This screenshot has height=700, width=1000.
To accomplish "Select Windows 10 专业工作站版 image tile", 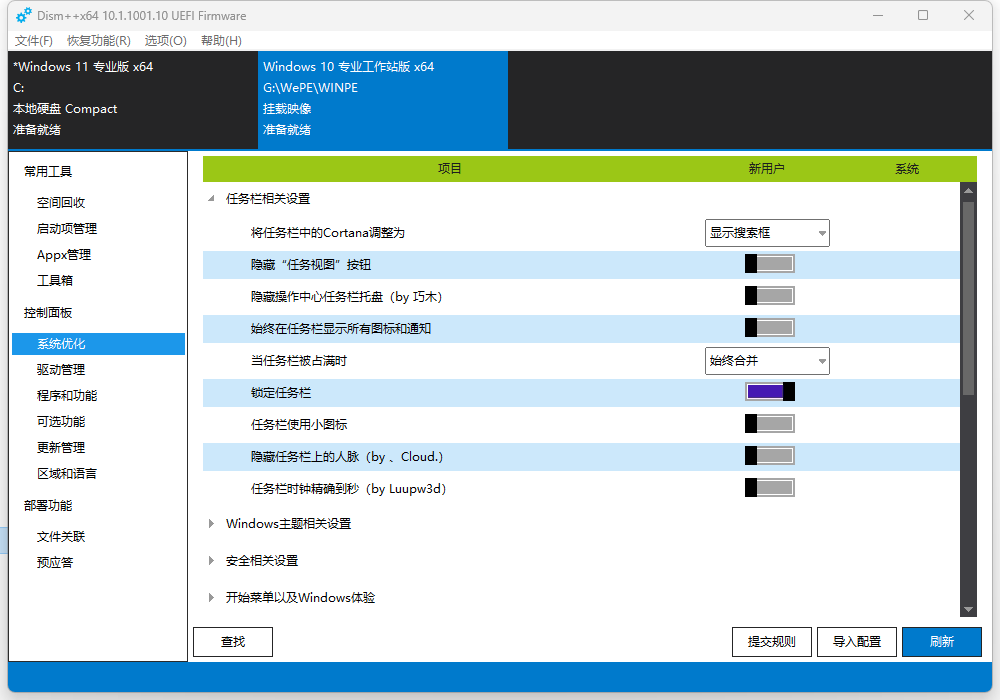I will 382,98.
